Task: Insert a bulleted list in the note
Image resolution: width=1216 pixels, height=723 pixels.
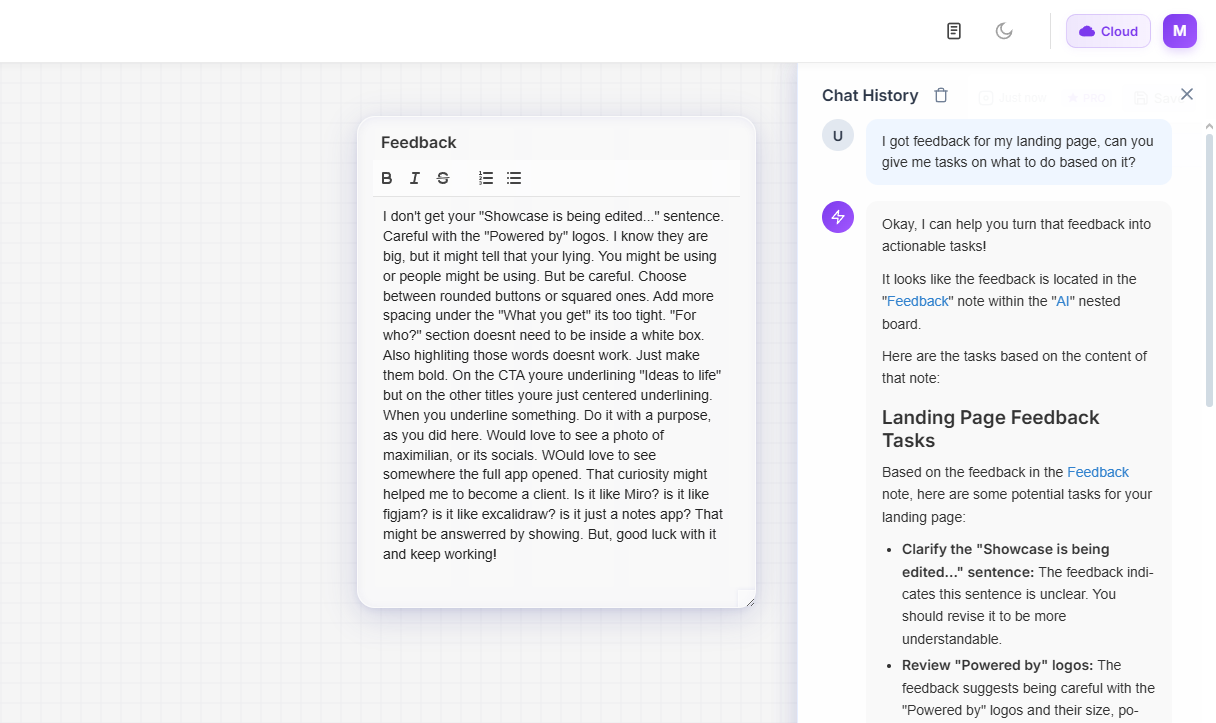Action: (514, 178)
